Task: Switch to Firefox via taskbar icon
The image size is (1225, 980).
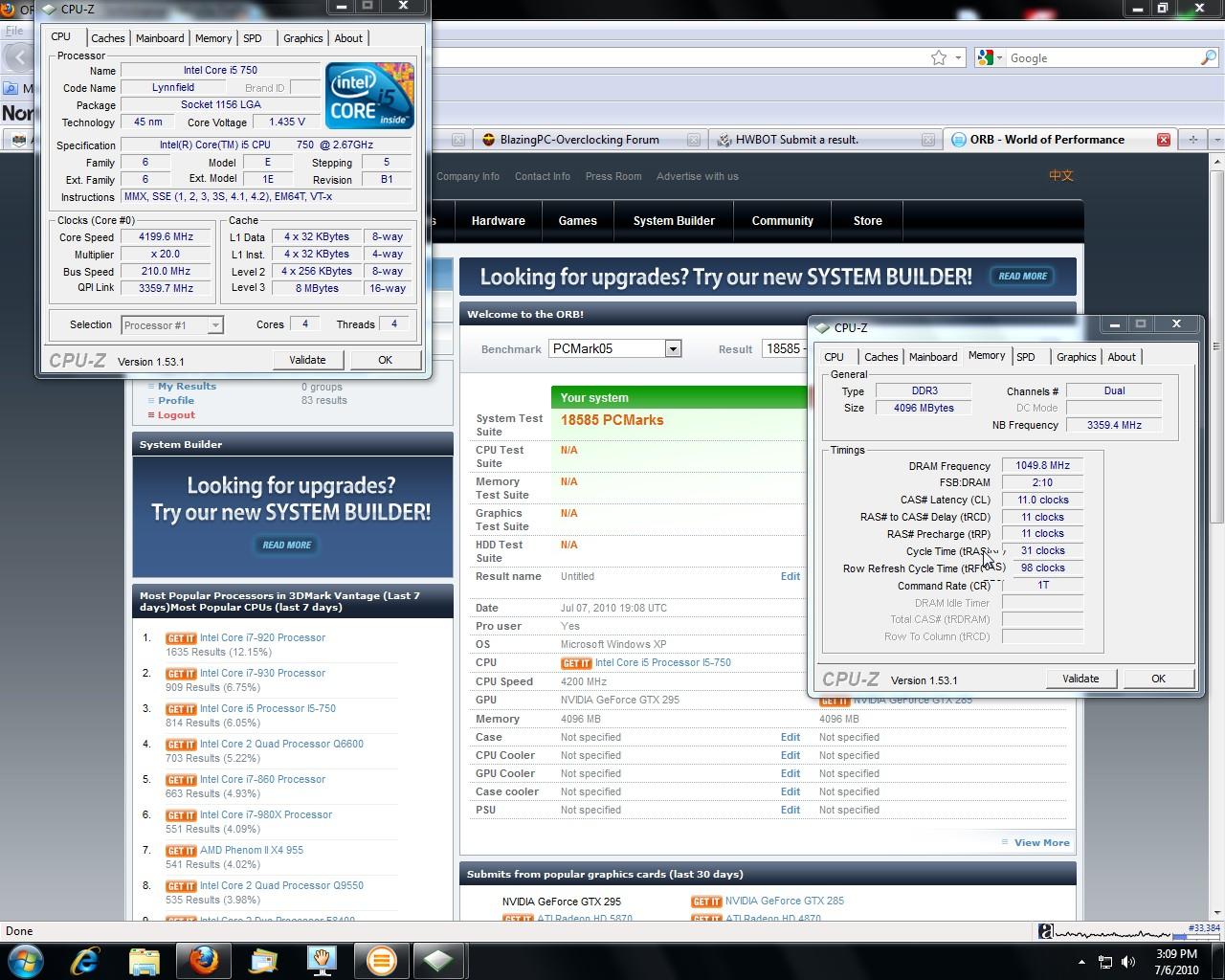Action: pyautogui.click(x=203, y=960)
